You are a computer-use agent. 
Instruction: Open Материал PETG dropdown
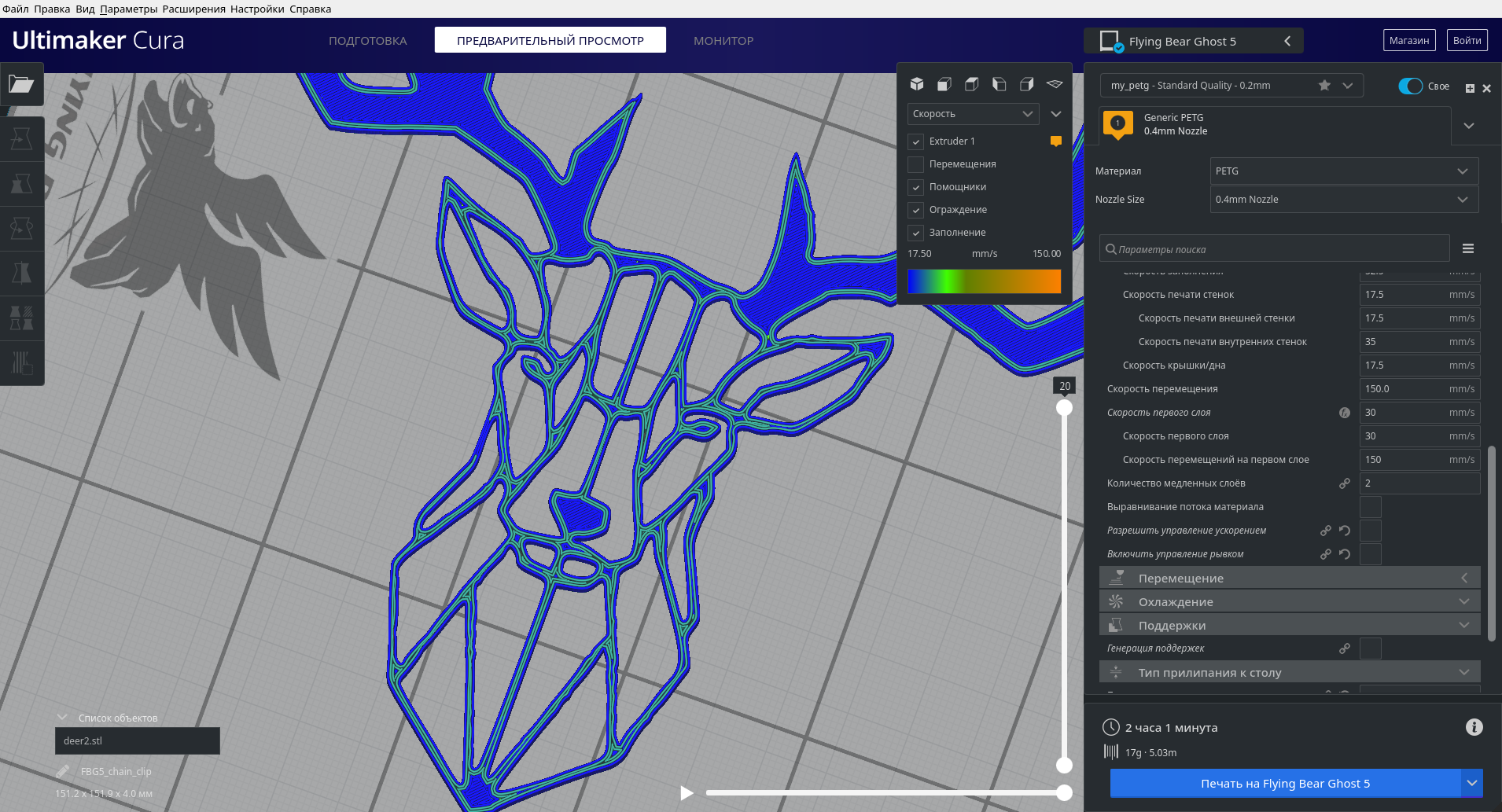(x=1344, y=171)
